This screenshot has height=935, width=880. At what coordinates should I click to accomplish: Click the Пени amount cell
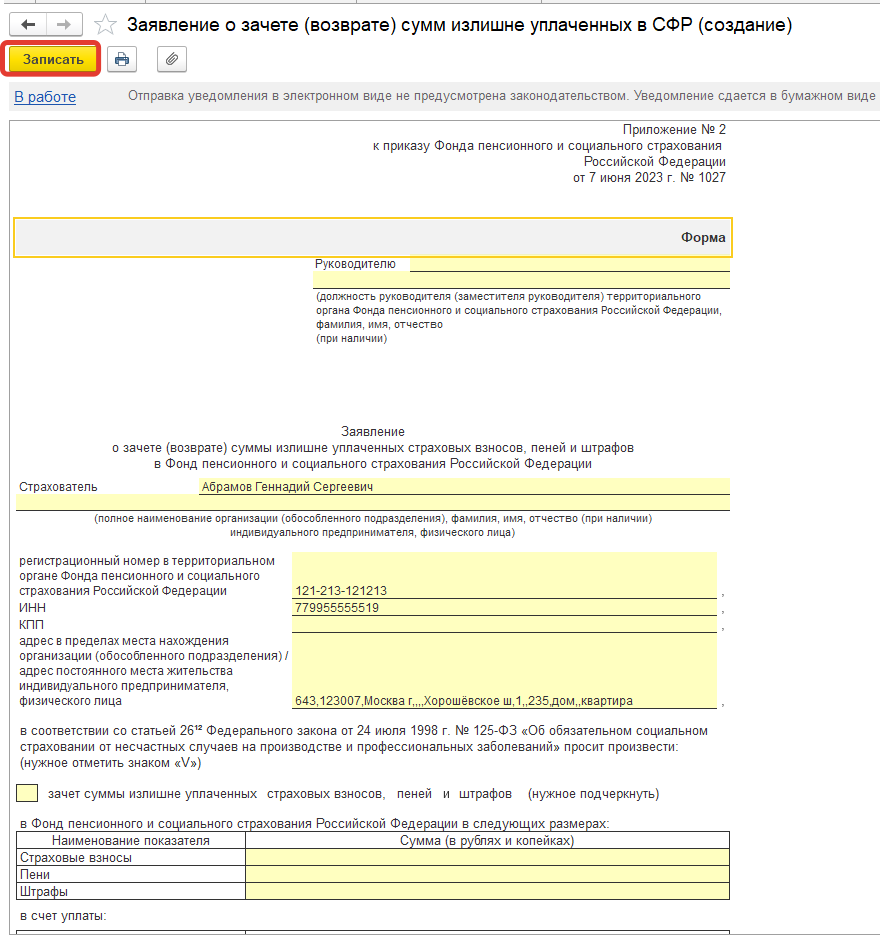pos(487,875)
